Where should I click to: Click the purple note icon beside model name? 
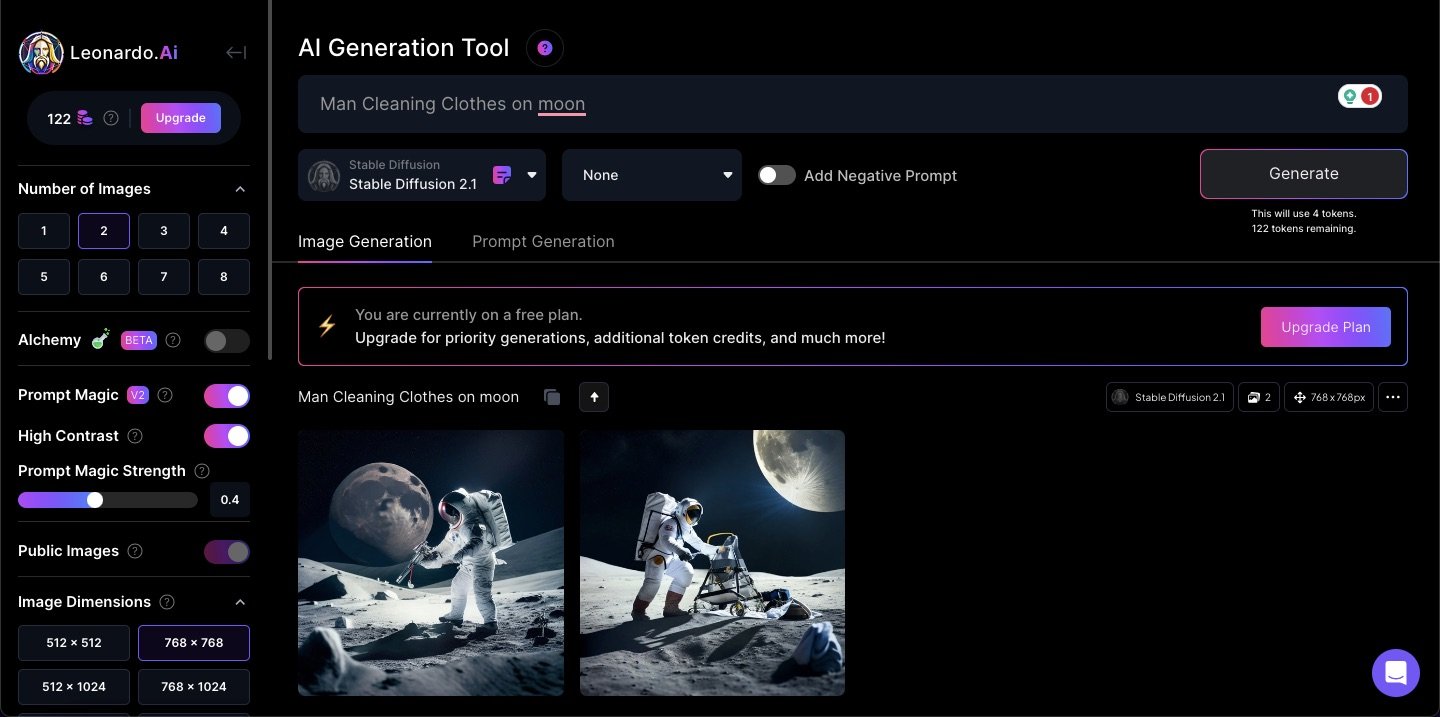(x=502, y=175)
